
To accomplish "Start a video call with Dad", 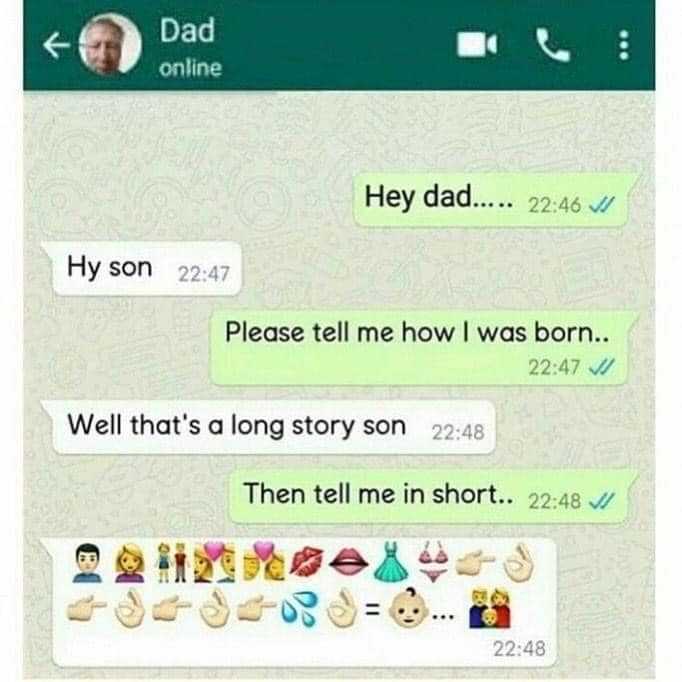I will click(477, 44).
